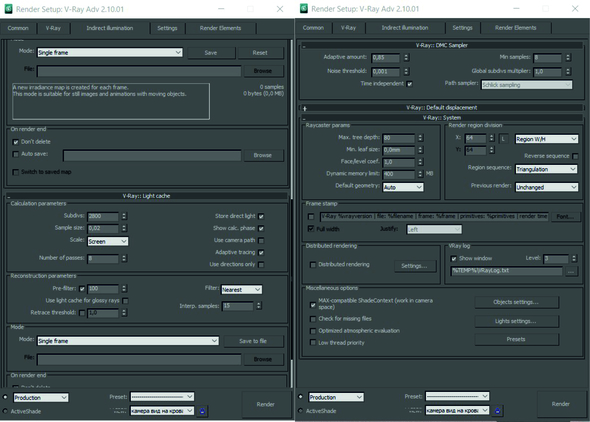Toggle Full width checkbox in Frame stamp
This screenshot has height=422, width=590.
(311, 229)
